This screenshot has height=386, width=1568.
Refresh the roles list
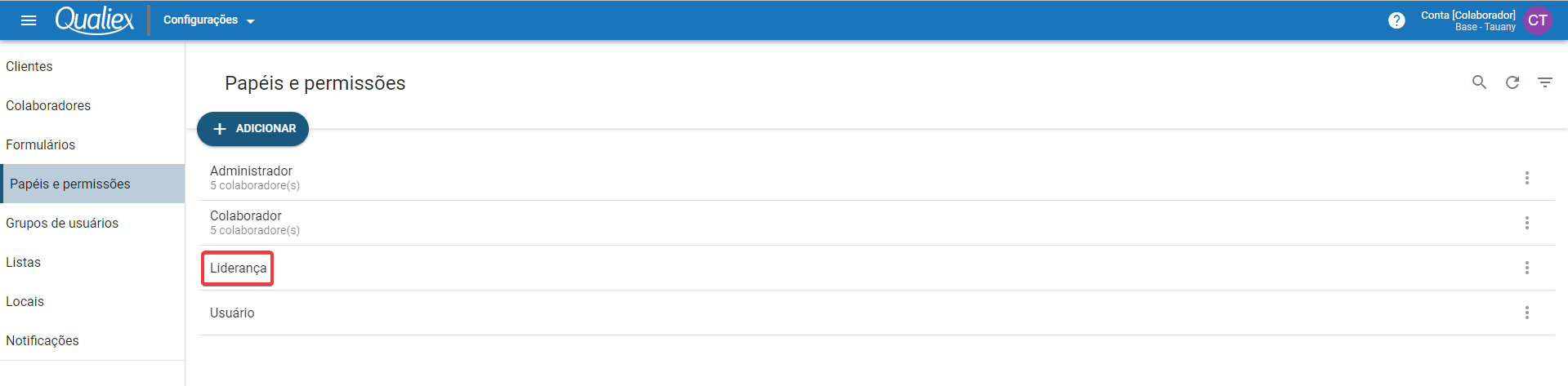[x=1512, y=82]
